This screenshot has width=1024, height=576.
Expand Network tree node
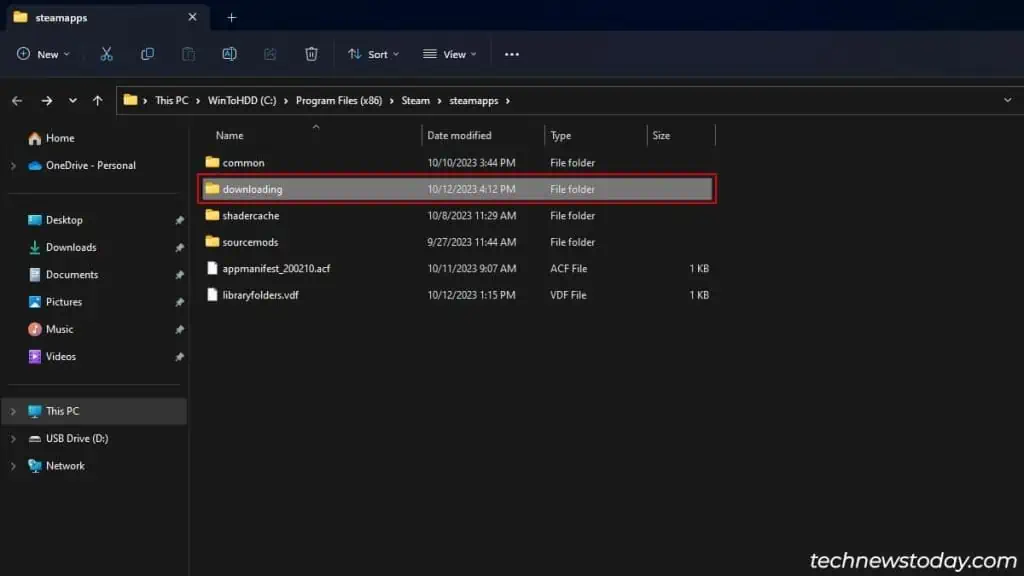[13, 466]
